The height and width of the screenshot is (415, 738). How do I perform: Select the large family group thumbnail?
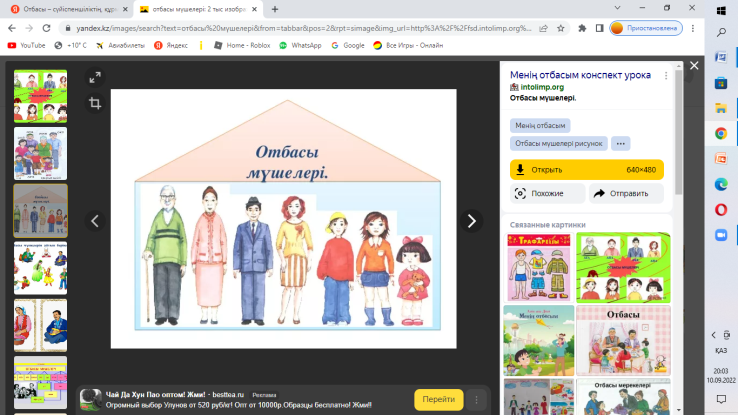click(x=40, y=153)
